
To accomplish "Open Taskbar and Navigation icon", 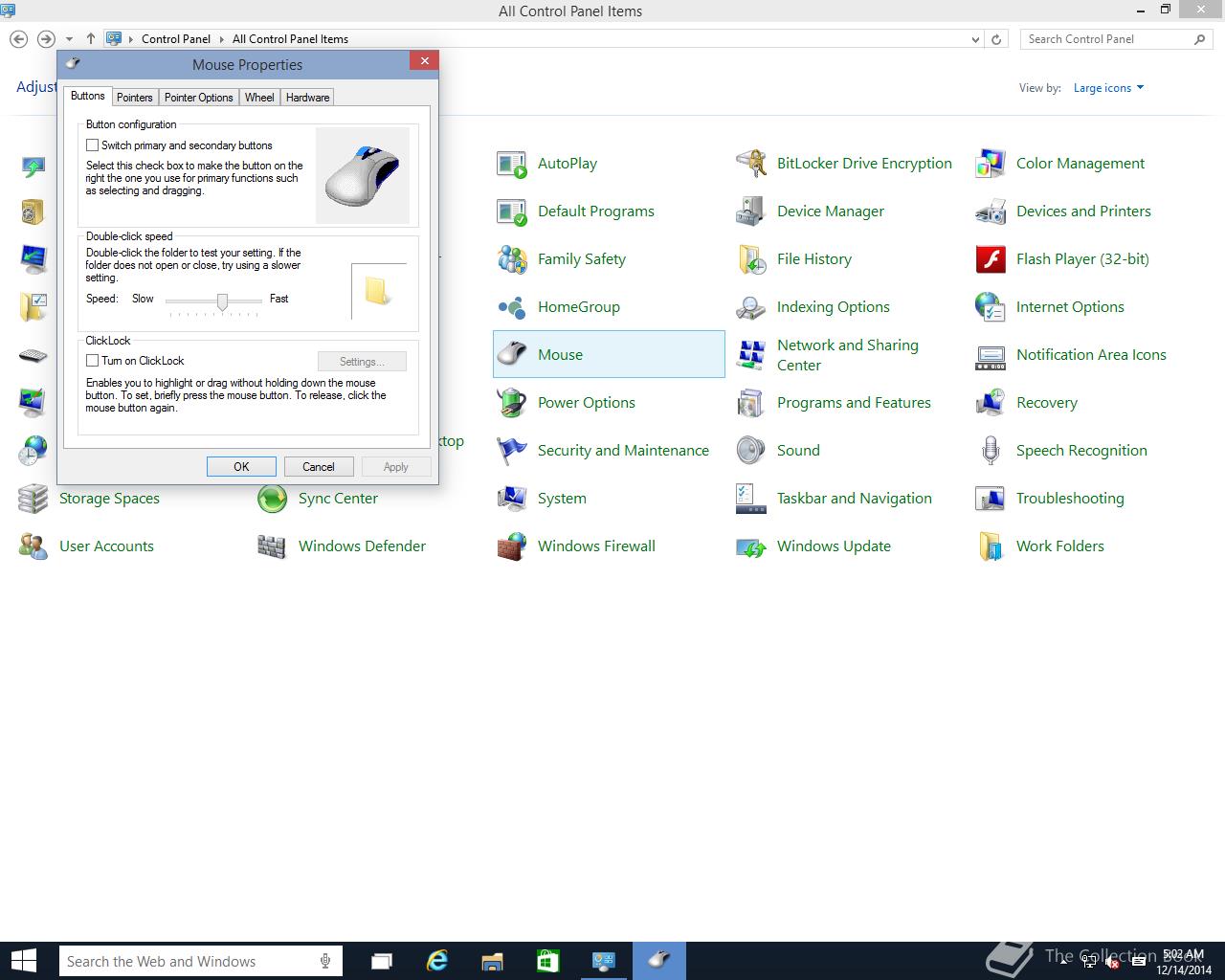I will coord(751,499).
